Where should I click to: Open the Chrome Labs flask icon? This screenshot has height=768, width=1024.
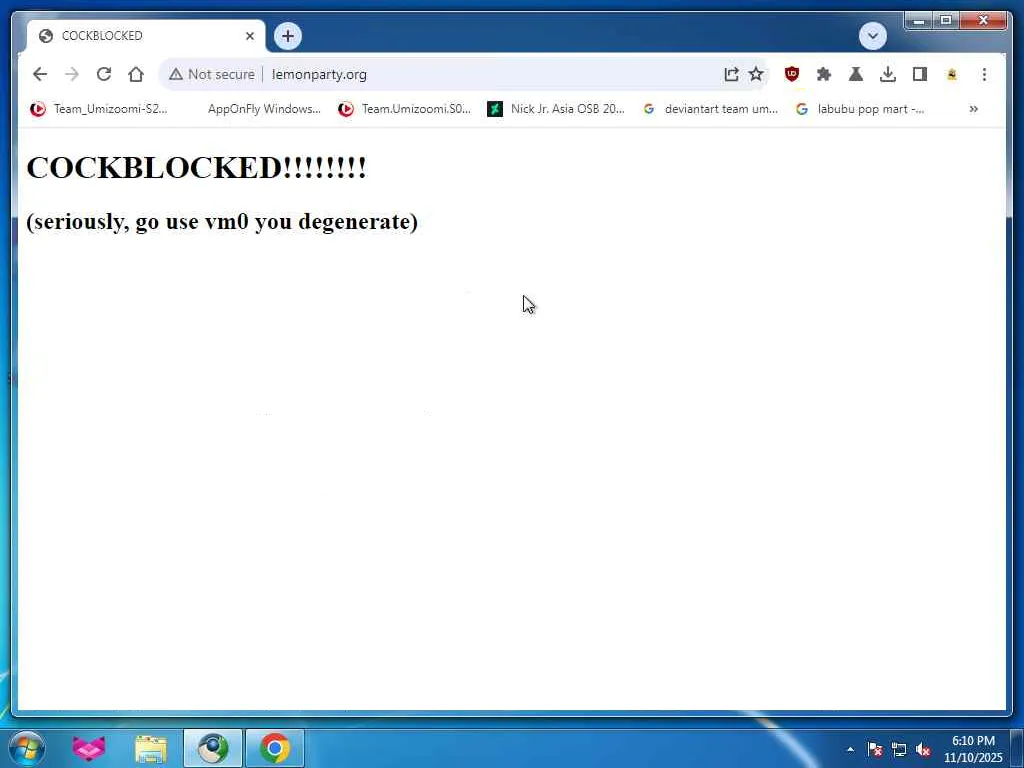tap(856, 74)
